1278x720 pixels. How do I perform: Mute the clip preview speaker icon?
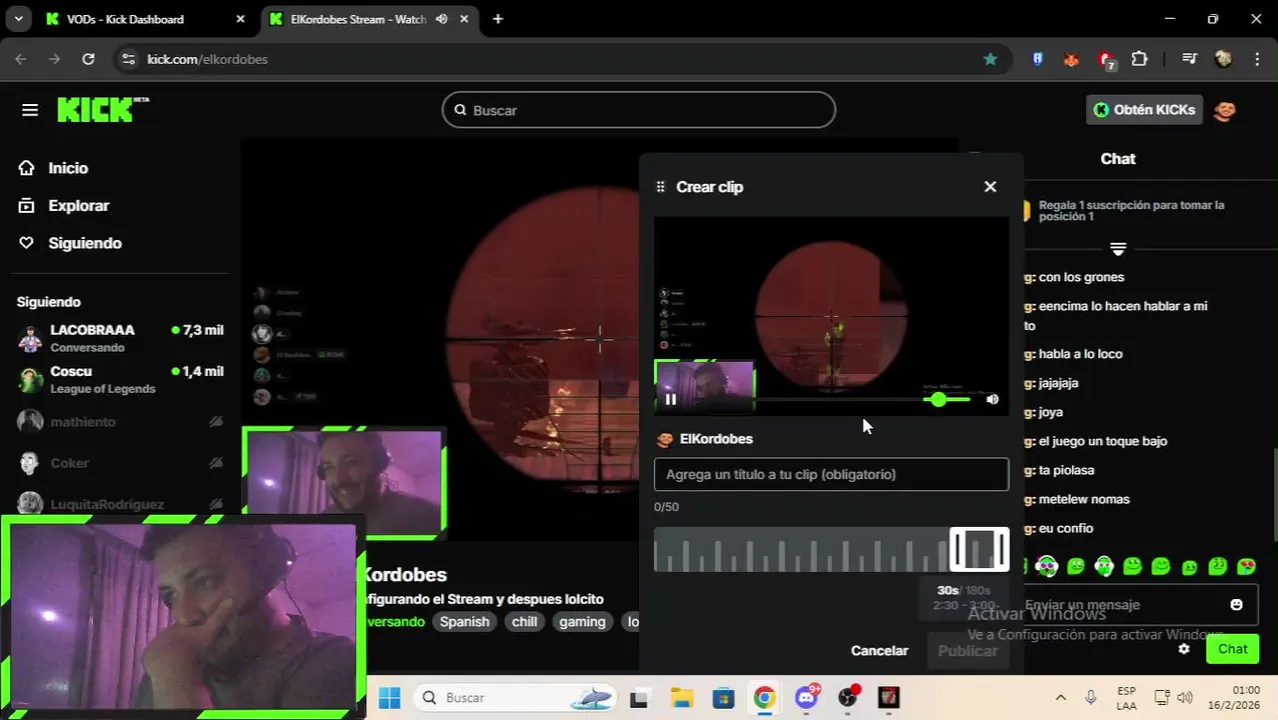click(992, 399)
